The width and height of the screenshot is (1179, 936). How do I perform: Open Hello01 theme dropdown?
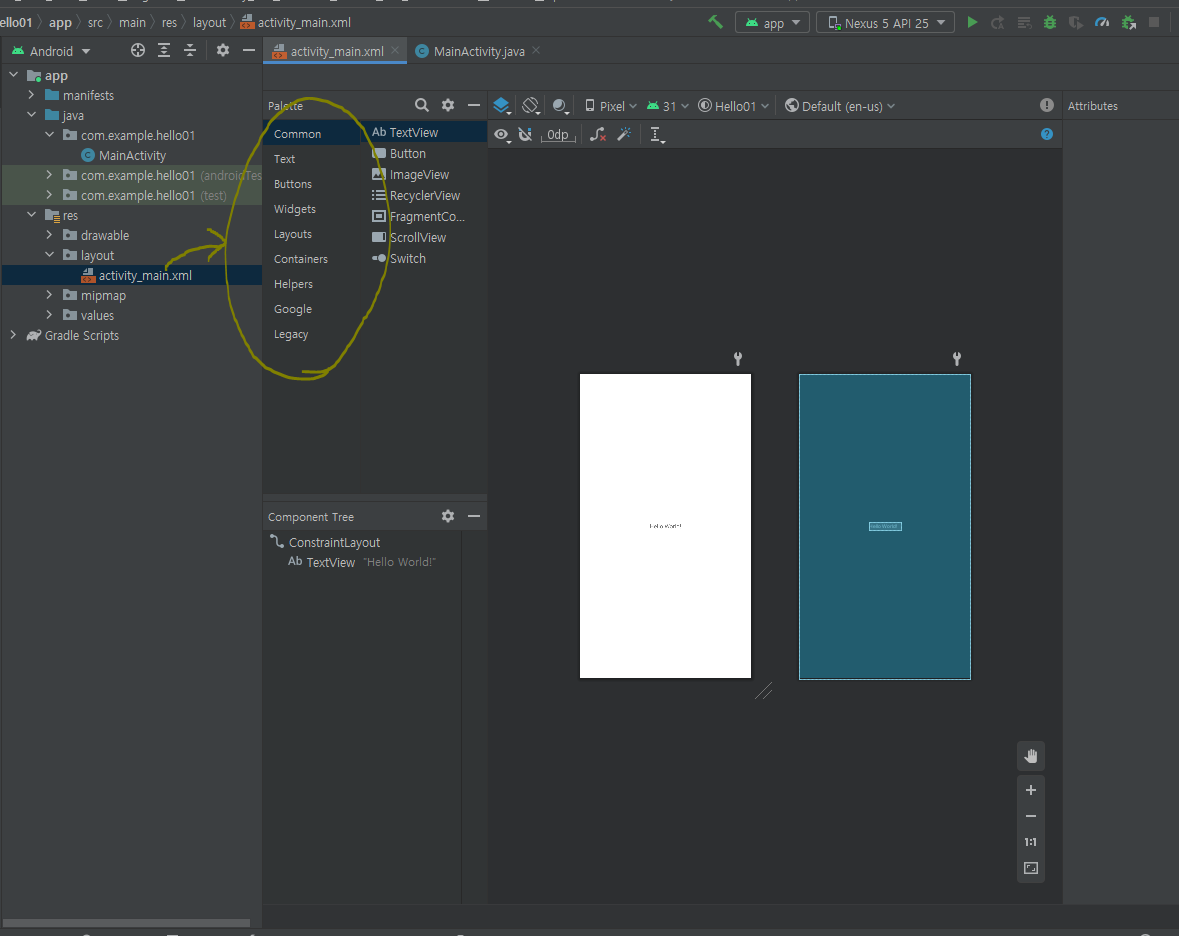point(734,106)
